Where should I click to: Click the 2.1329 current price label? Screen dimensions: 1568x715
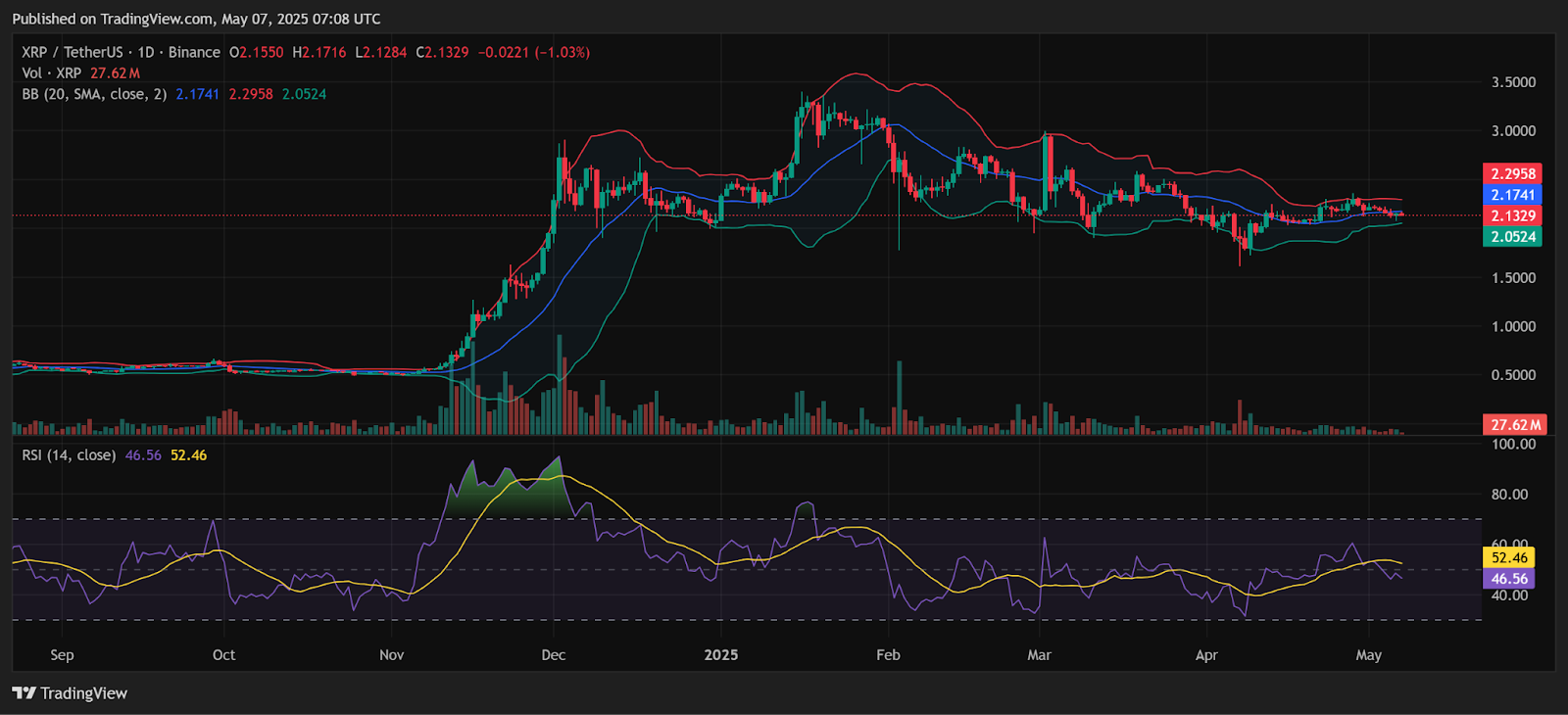pyautogui.click(x=1512, y=215)
